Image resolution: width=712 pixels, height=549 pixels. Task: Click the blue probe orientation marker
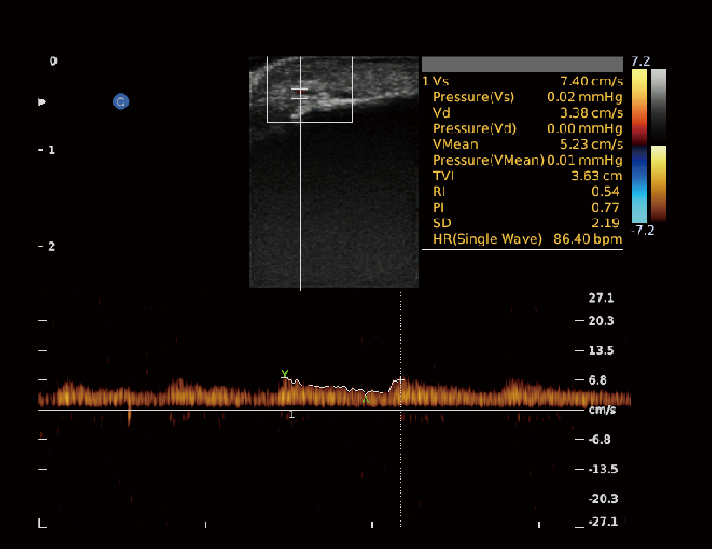(121, 101)
